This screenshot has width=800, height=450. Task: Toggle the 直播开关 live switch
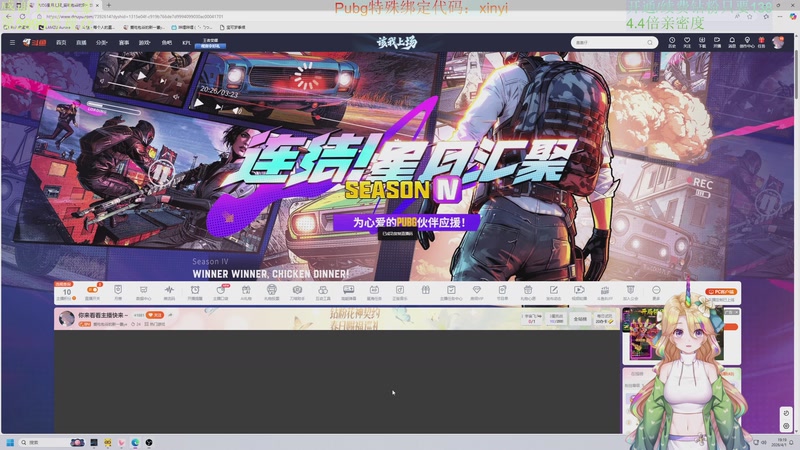[92, 292]
